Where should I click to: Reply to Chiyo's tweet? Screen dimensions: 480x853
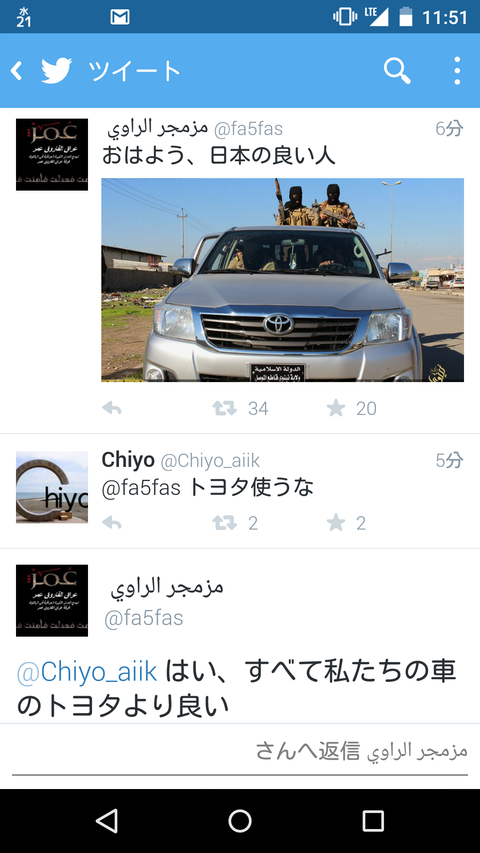point(112,523)
